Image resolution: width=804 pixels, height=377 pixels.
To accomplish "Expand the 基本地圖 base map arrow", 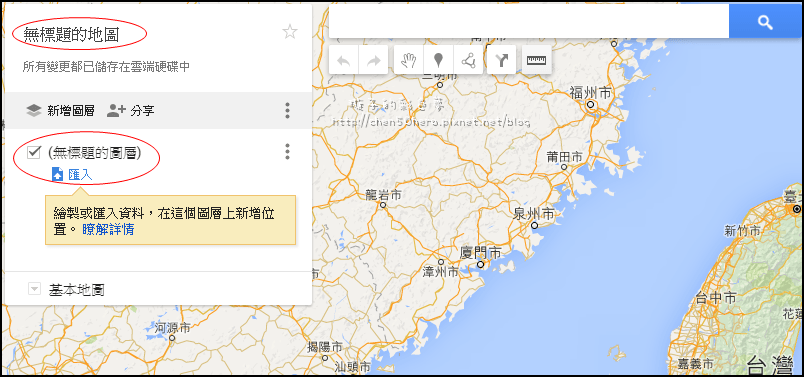I will click(x=34, y=289).
